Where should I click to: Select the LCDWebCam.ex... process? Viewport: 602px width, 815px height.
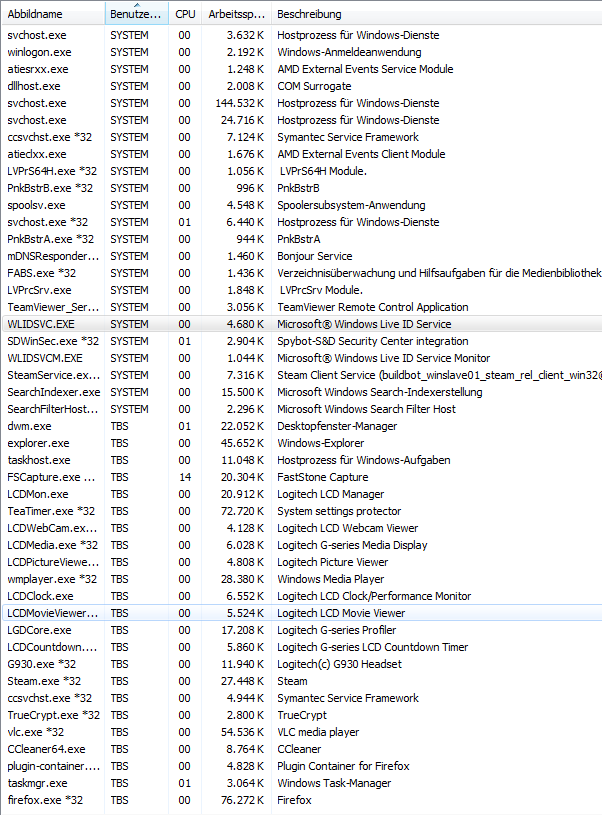[x=302, y=528]
